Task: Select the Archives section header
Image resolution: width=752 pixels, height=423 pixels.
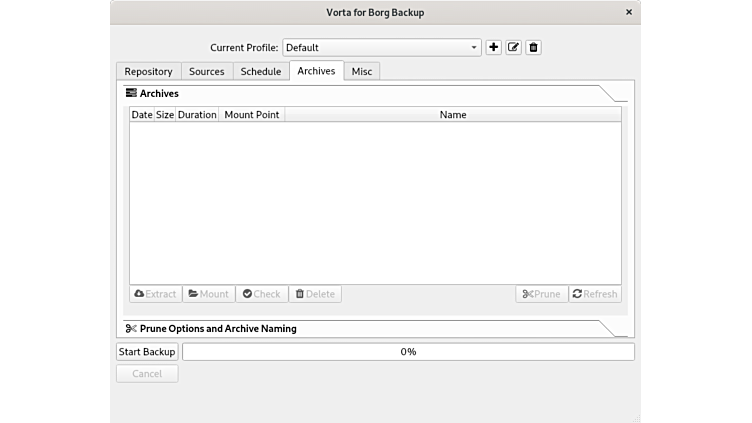Action: [x=159, y=93]
